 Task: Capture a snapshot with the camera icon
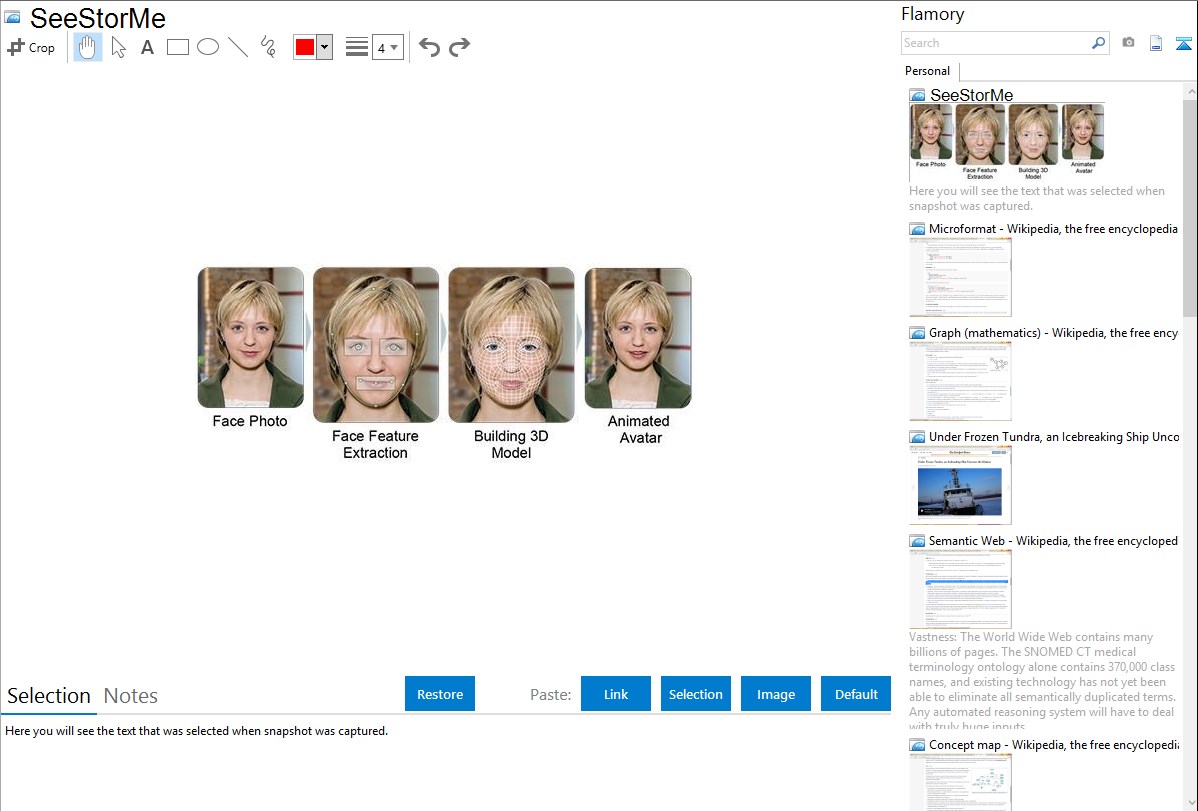coord(1128,43)
